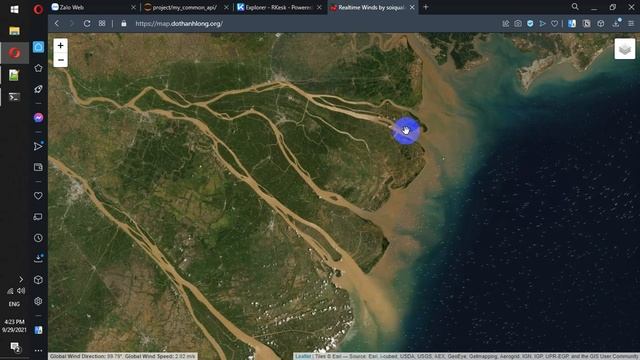Open the Speed Dial start page grid
640x360 pixels.
click(x=102, y=24)
